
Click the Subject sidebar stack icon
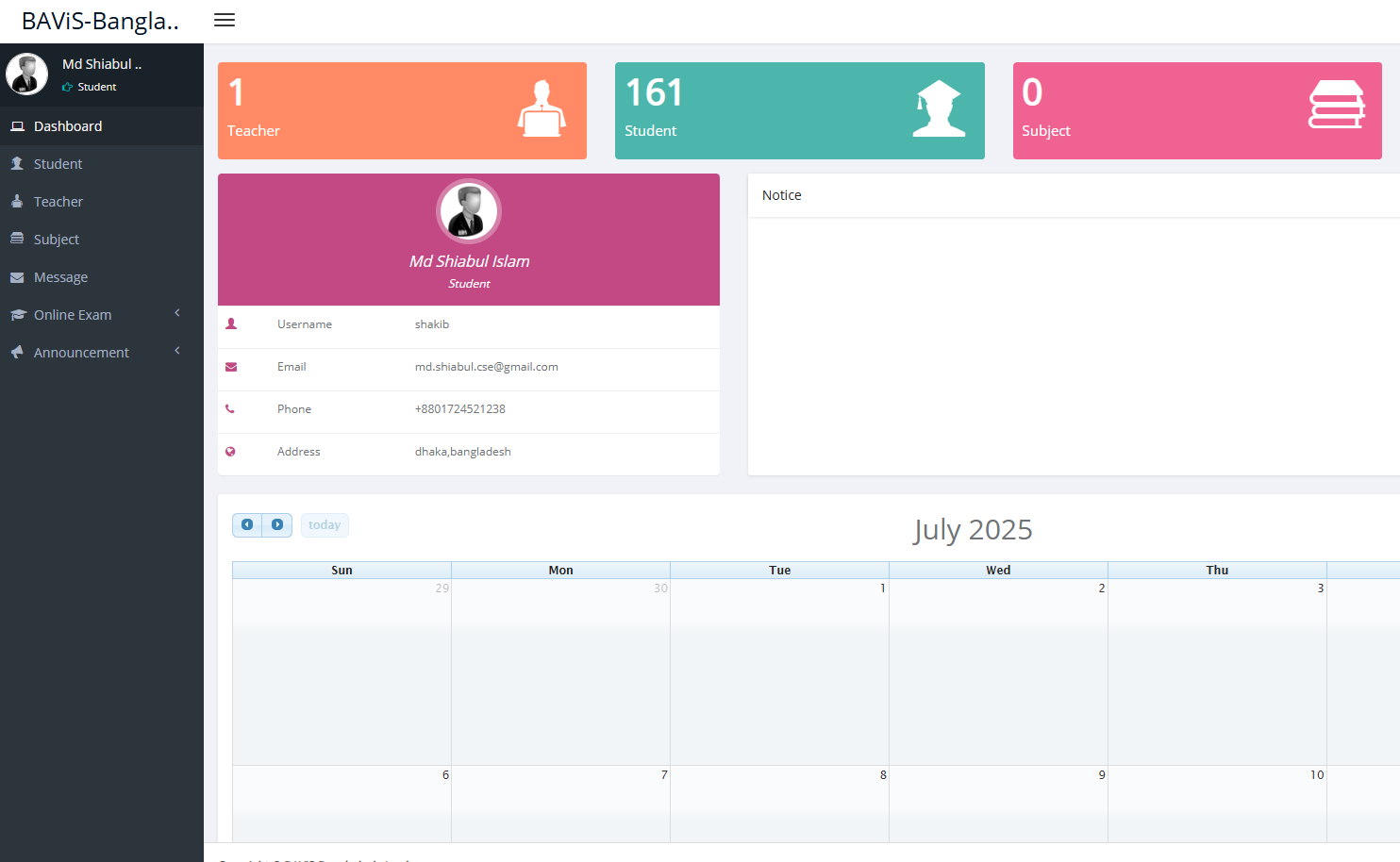click(x=17, y=239)
